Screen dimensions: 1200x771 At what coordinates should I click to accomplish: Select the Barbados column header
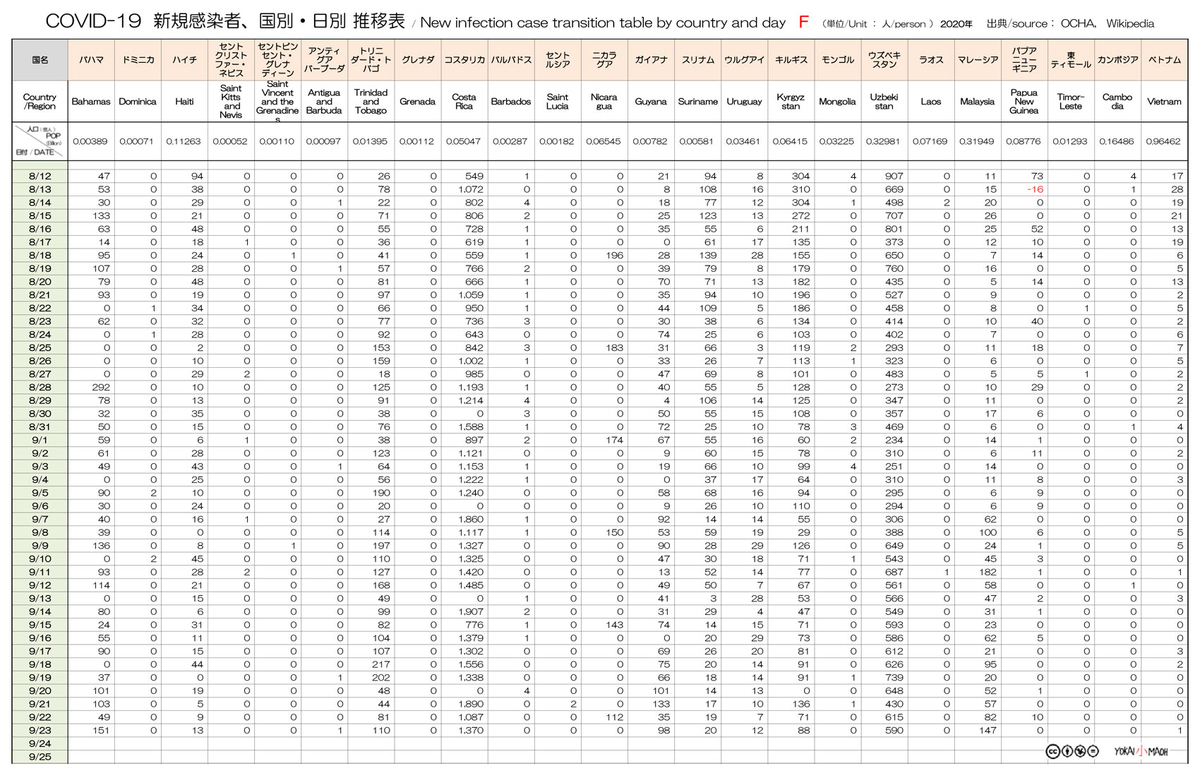pos(511,102)
